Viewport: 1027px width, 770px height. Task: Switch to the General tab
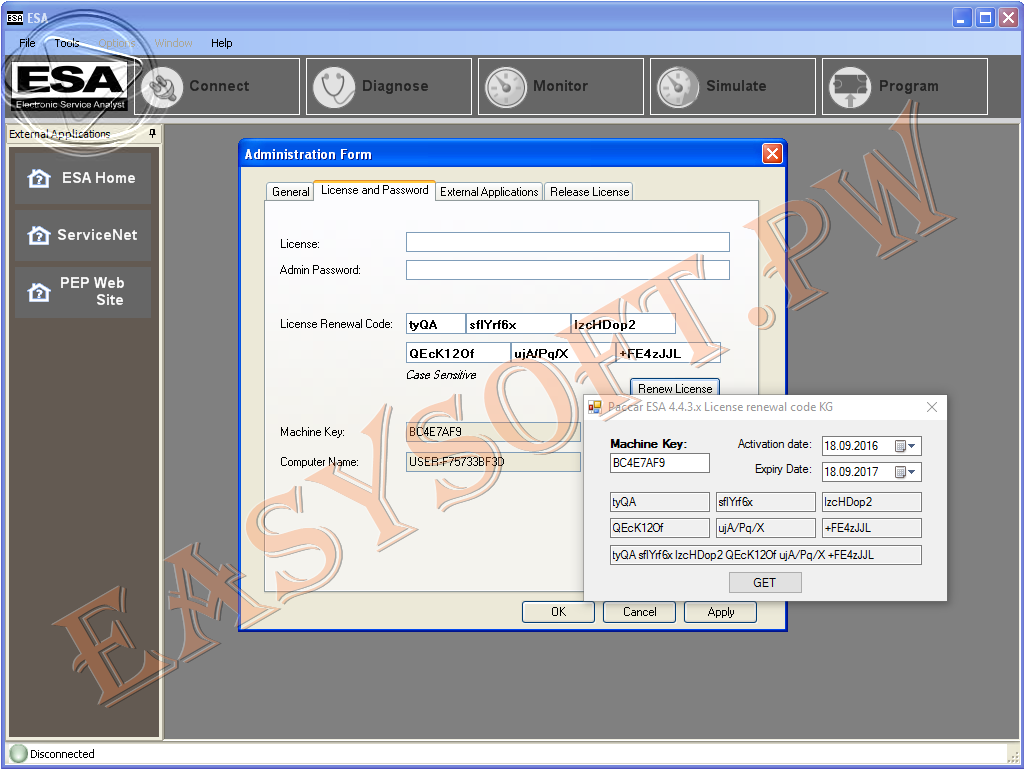point(290,192)
